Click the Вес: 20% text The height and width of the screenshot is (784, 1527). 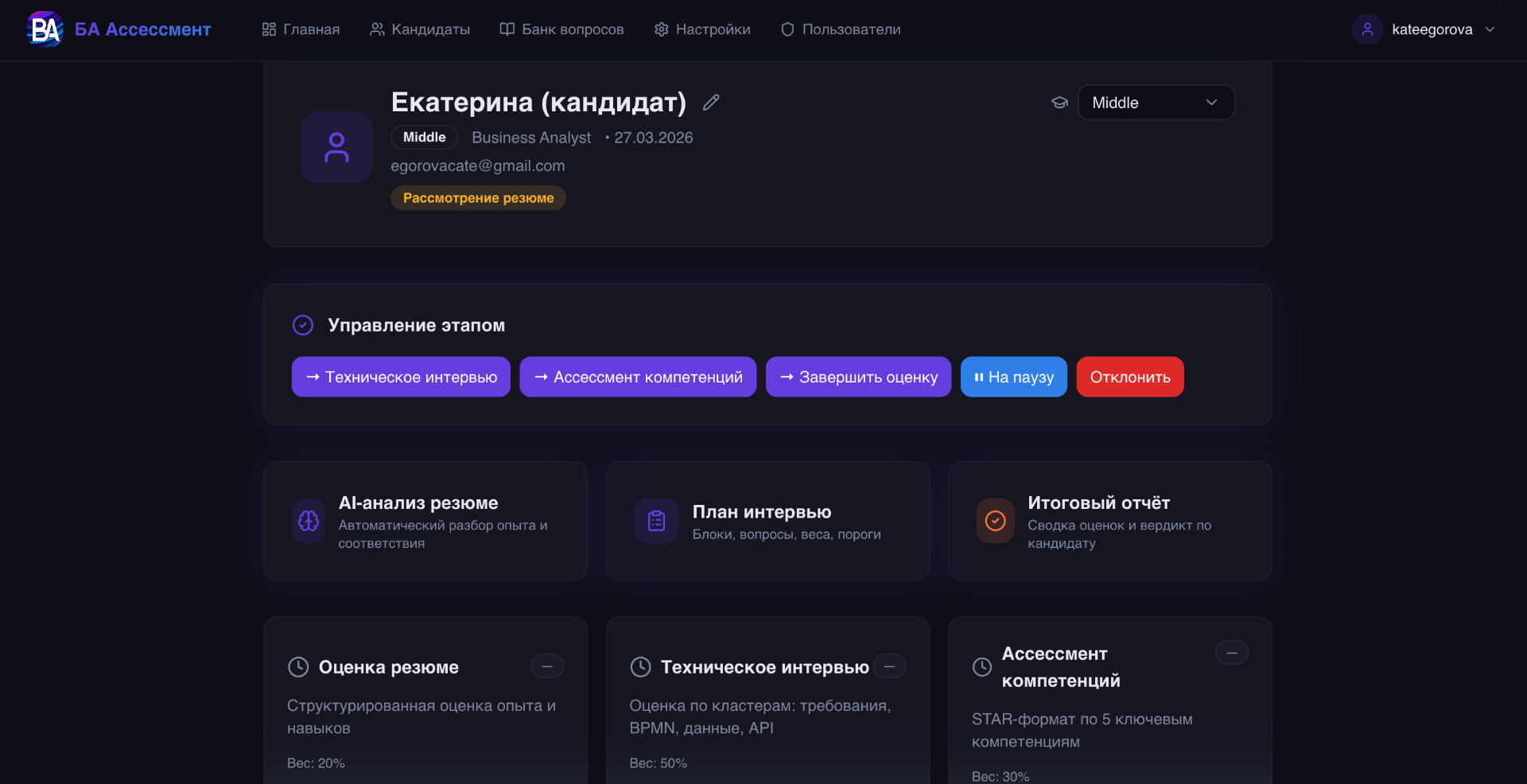[316, 763]
